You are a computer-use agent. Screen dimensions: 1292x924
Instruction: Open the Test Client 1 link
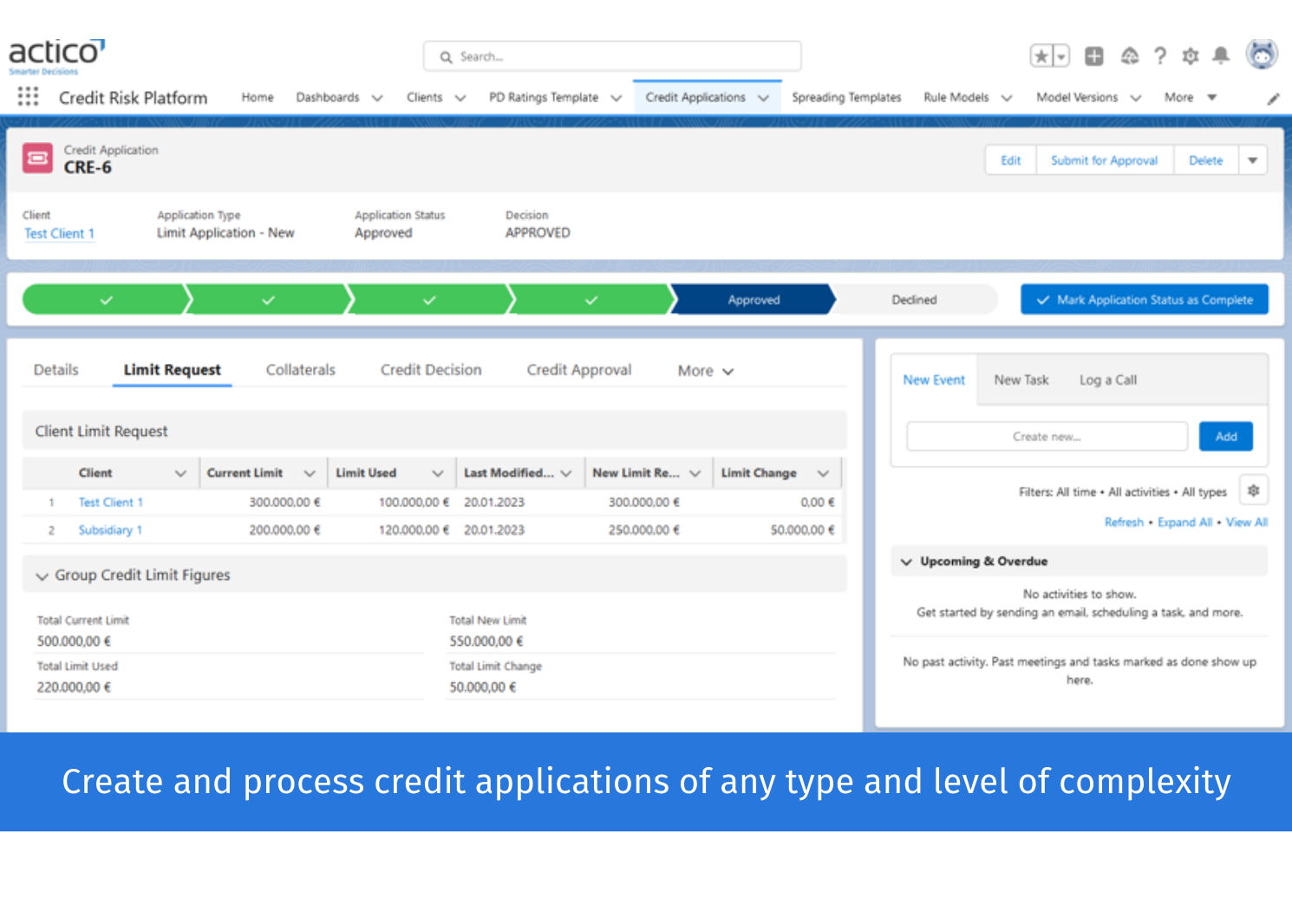click(59, 233)
